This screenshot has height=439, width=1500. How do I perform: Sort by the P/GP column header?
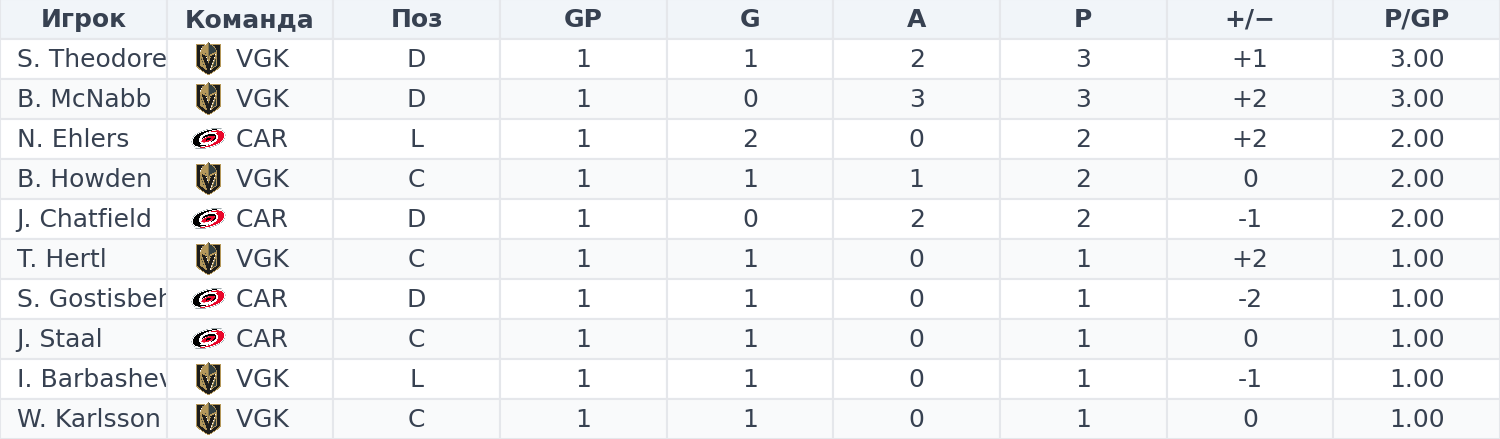pyautogui.click(x=1416, y=19)
